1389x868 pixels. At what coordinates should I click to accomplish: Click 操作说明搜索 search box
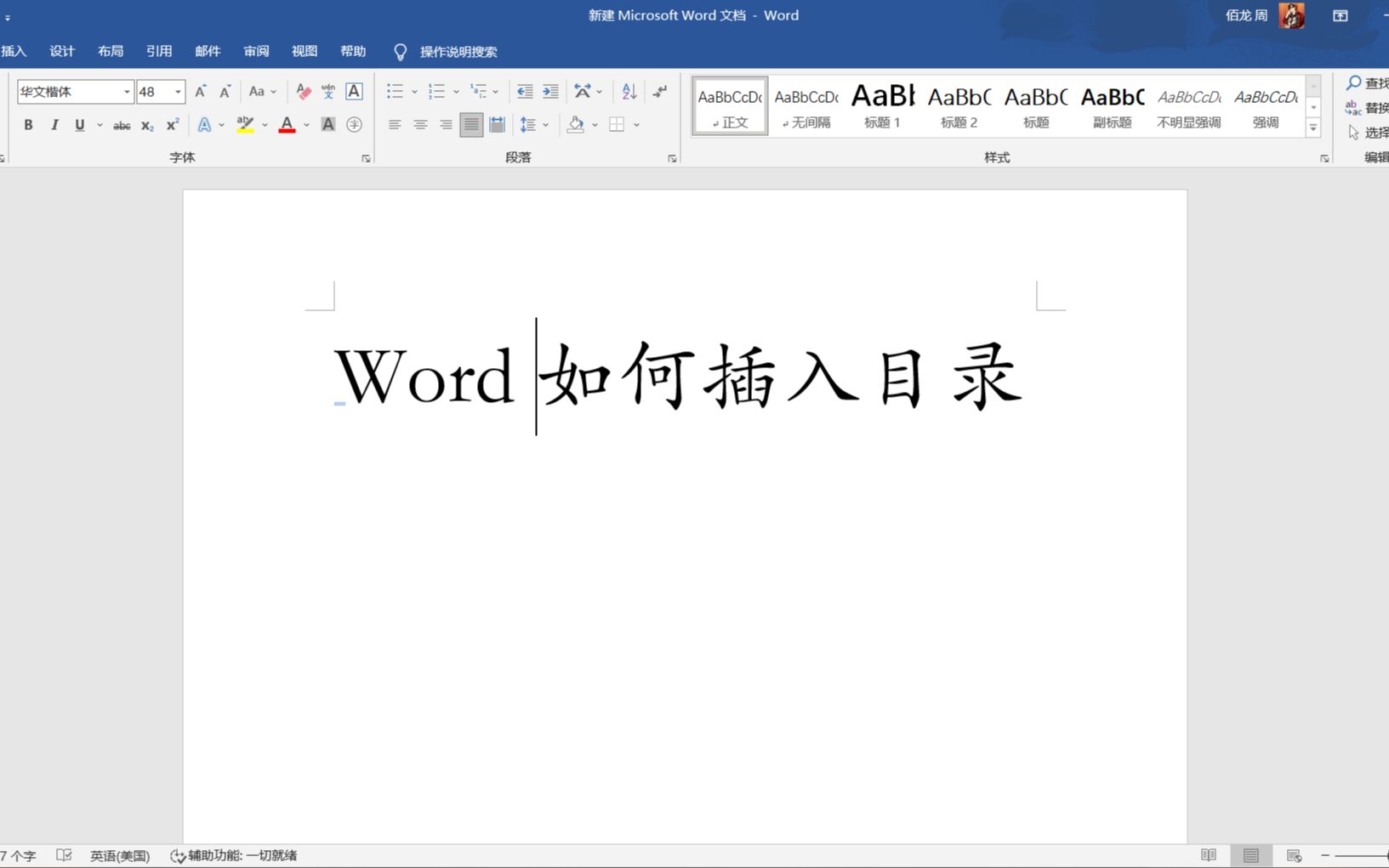point(458,52)
